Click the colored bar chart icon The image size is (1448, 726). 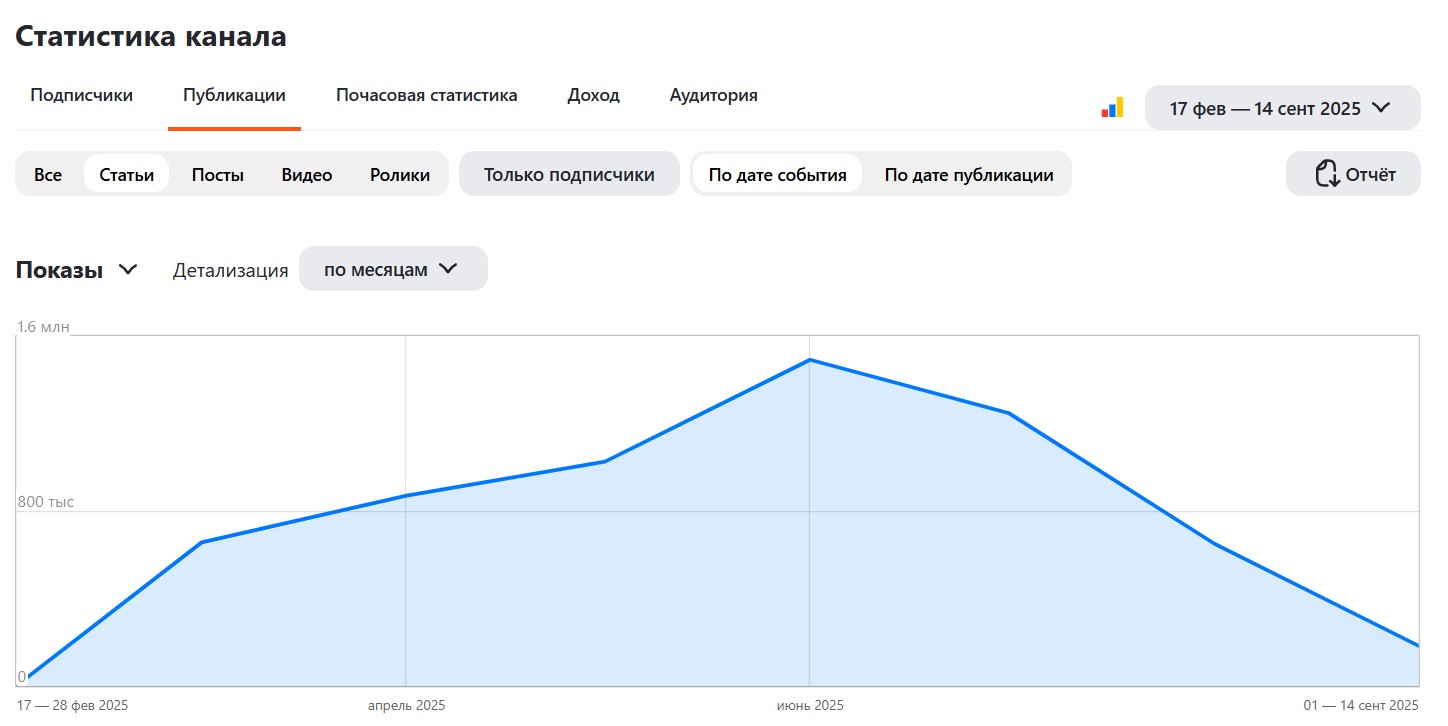tap(1112, 108)
